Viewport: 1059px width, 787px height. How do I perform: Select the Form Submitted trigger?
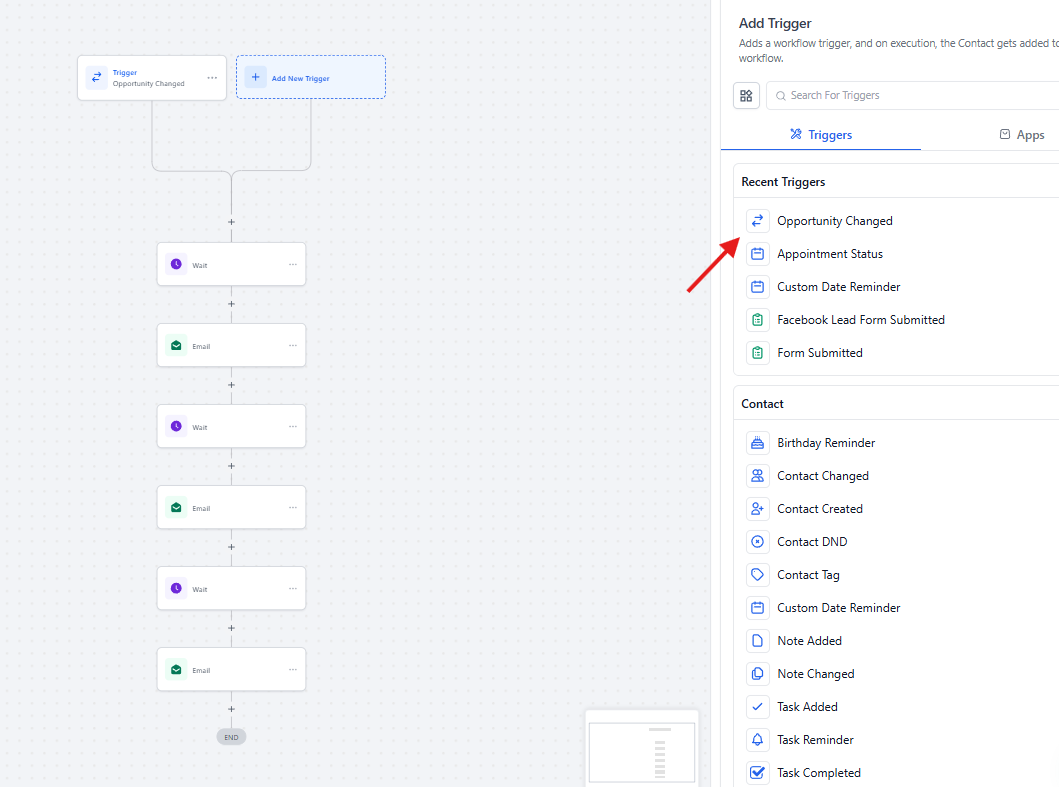tap(819, 353)
